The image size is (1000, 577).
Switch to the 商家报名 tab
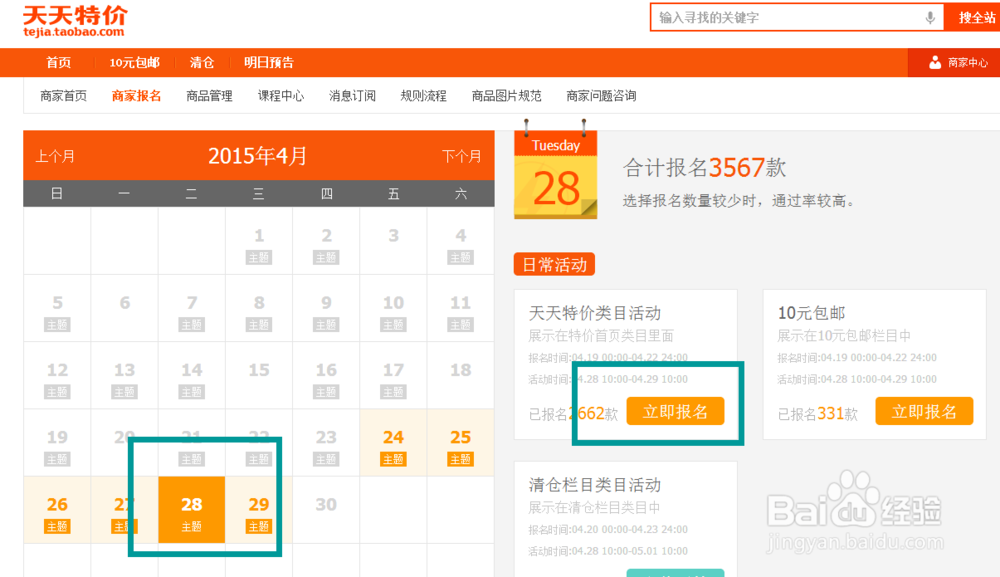tap(136, 96)
